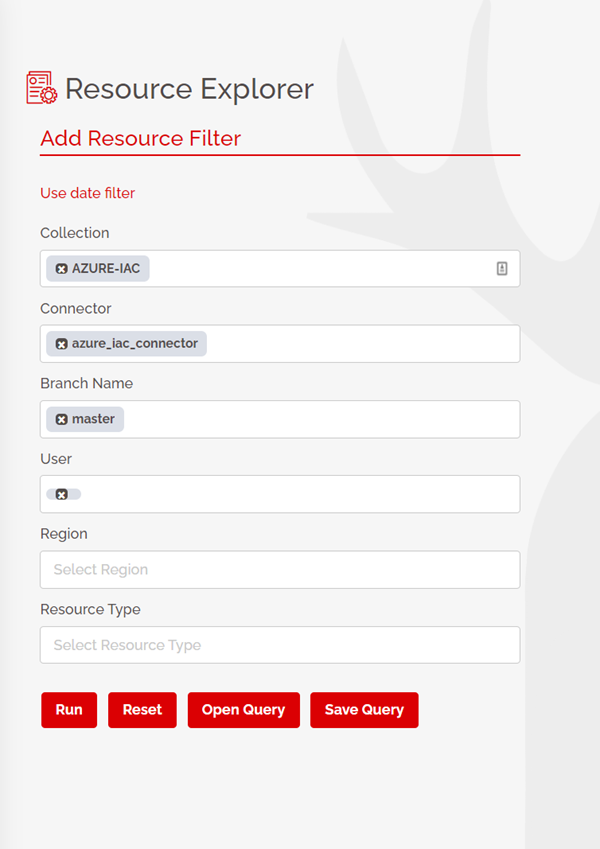Screen dimensions: 600x849
Task: Click the Open Query button
Action: click(243, 710)
